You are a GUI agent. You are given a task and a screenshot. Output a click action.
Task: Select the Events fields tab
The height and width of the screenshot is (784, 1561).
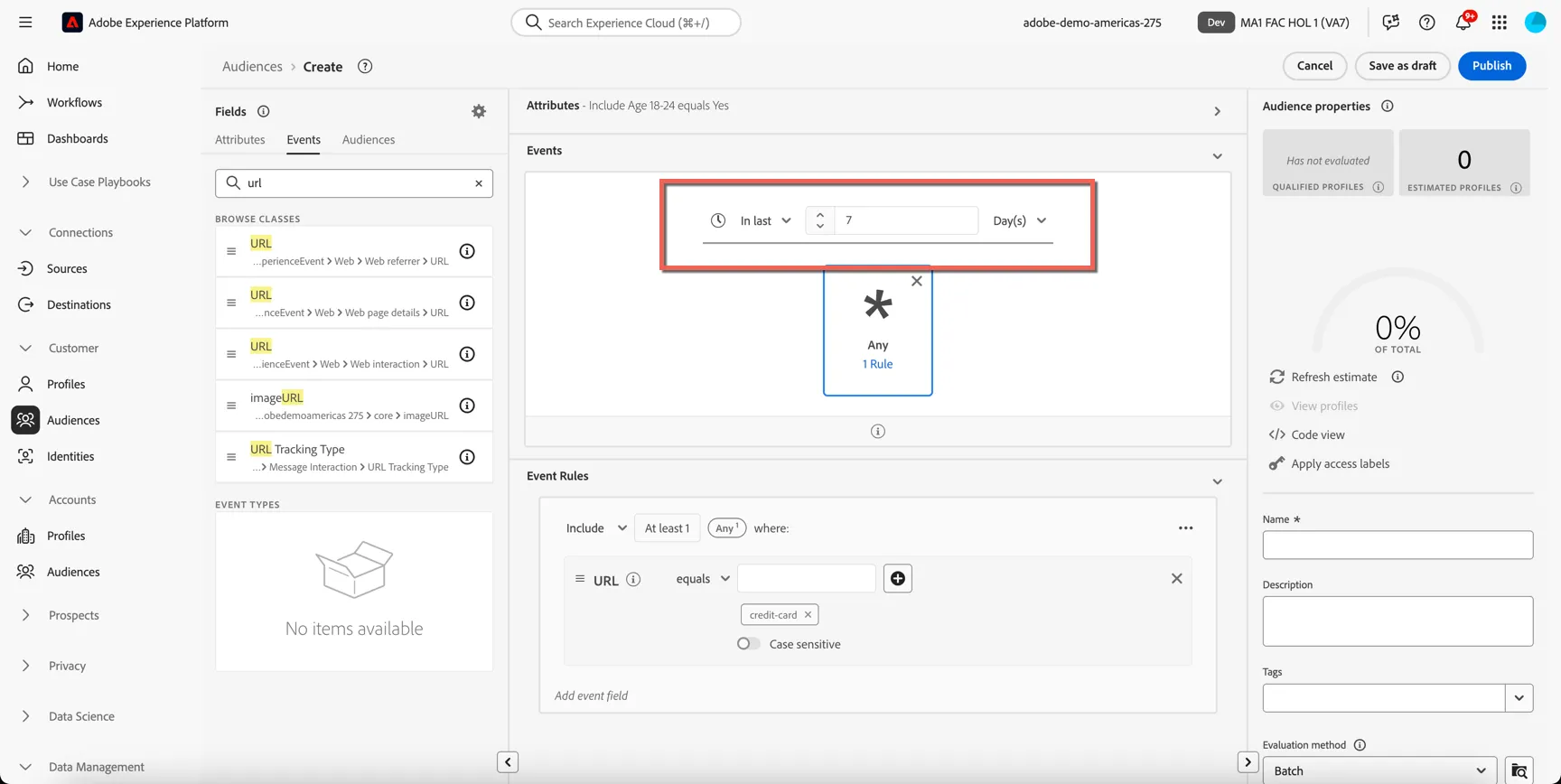(304, 140)
